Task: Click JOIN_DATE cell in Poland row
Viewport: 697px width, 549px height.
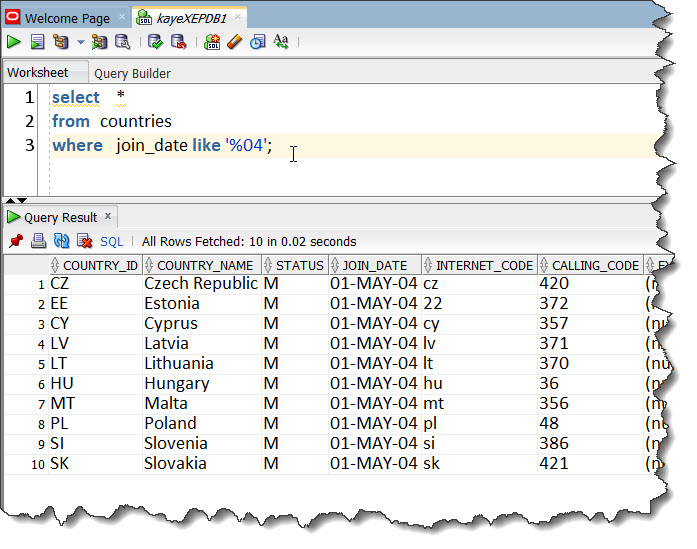Action: 374,424
